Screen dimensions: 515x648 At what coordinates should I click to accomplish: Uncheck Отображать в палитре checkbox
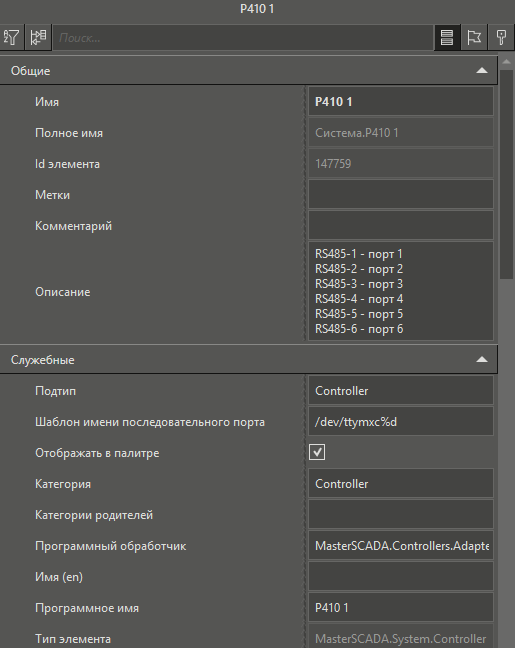pyautogui.click(x=317, y=452)
